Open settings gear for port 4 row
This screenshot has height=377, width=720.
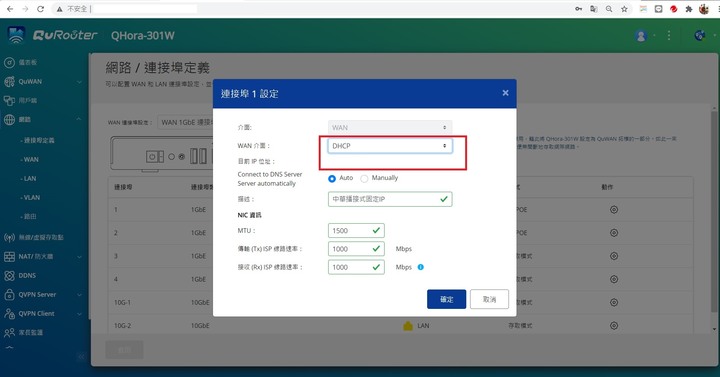click(614, 279)
